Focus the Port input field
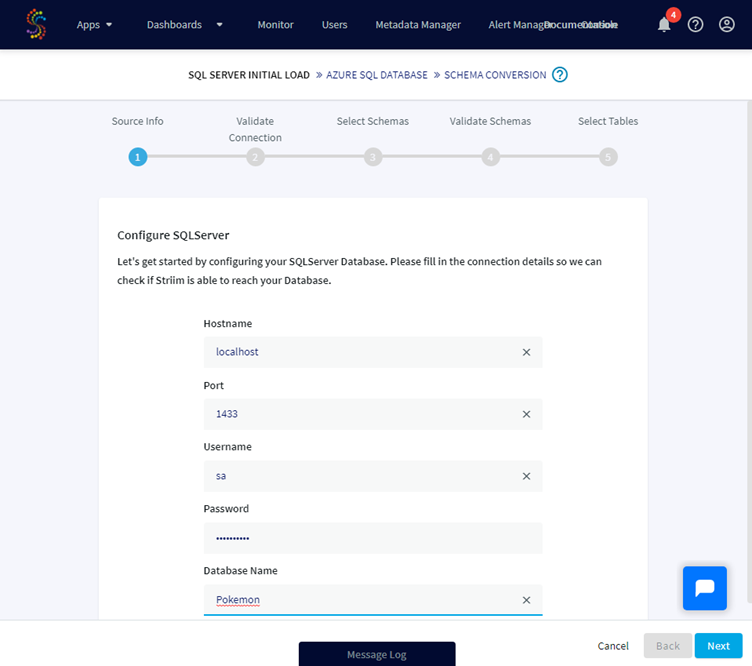Viewport: 752px width, 666px height. tap(373, 414)
